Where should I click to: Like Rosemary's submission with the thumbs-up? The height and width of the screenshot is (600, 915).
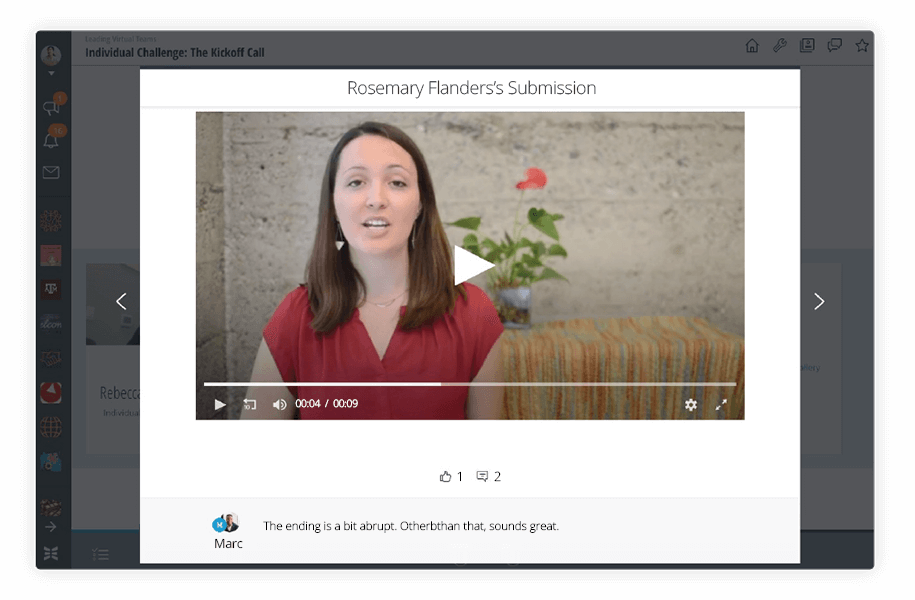[x=447, y=476]
